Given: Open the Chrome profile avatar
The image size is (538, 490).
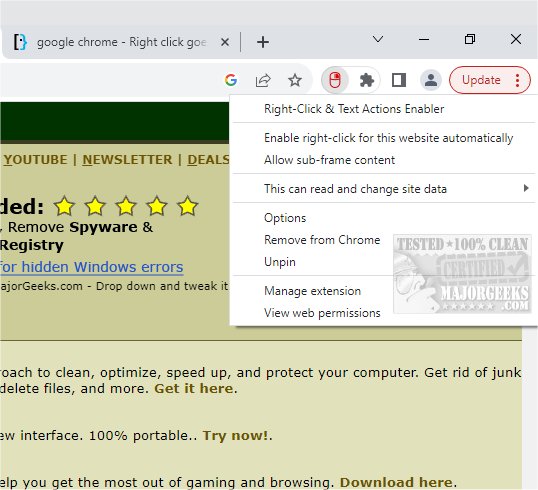Looking at the screenshot, I should click(431, 80).
